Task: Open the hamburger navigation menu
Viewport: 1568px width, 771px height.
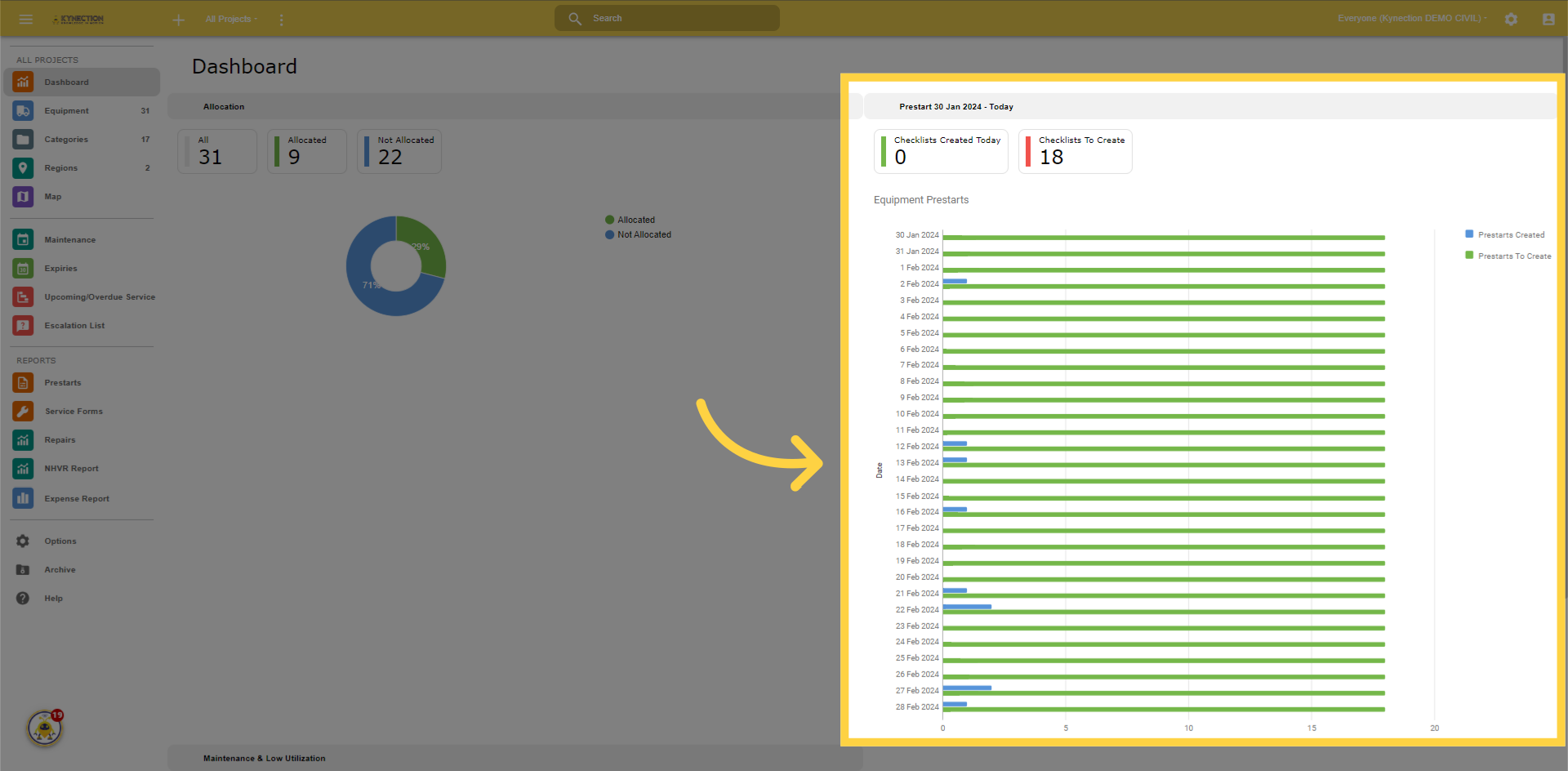Action: tap(25, 19)
